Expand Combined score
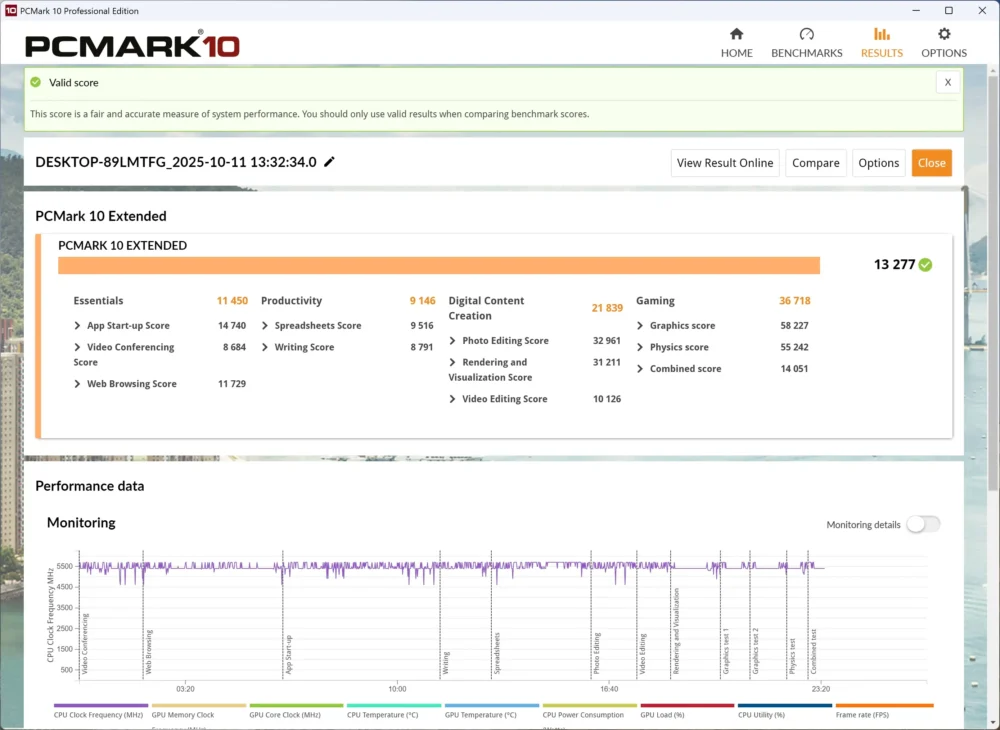 pyautogui.click(x=640, y=369)
